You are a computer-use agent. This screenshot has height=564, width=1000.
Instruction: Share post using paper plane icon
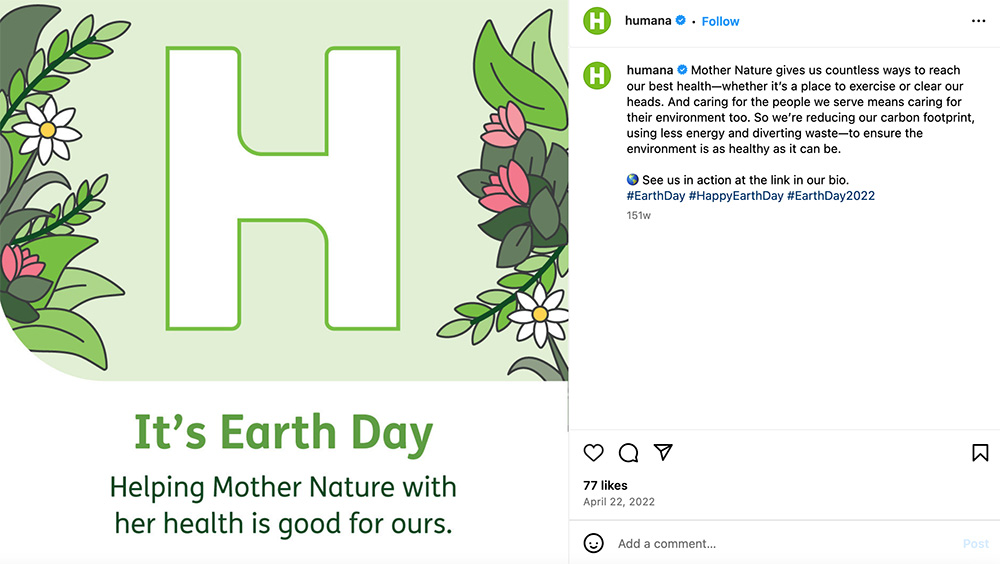pyautogui.click(x=663, y=453)
